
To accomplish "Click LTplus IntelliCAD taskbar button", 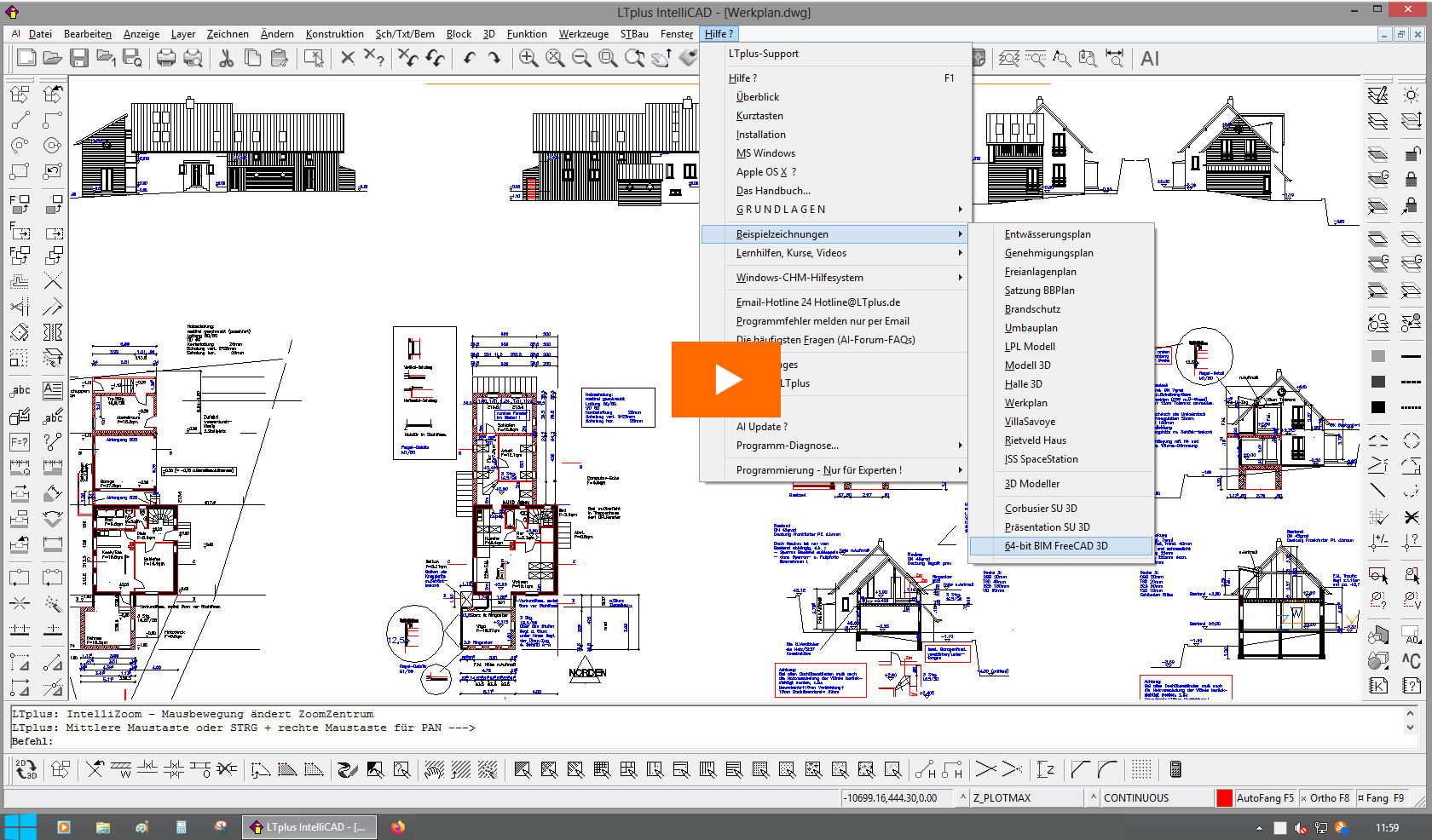I will click(309, 827).
